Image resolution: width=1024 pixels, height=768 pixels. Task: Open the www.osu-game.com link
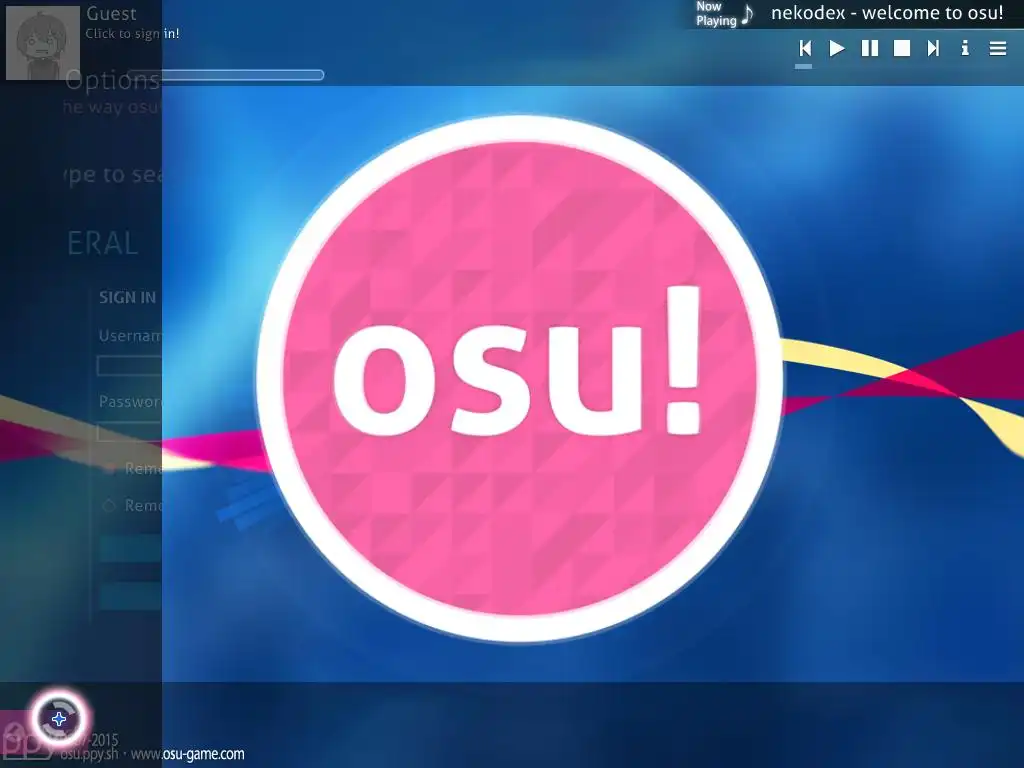(188, 754)
